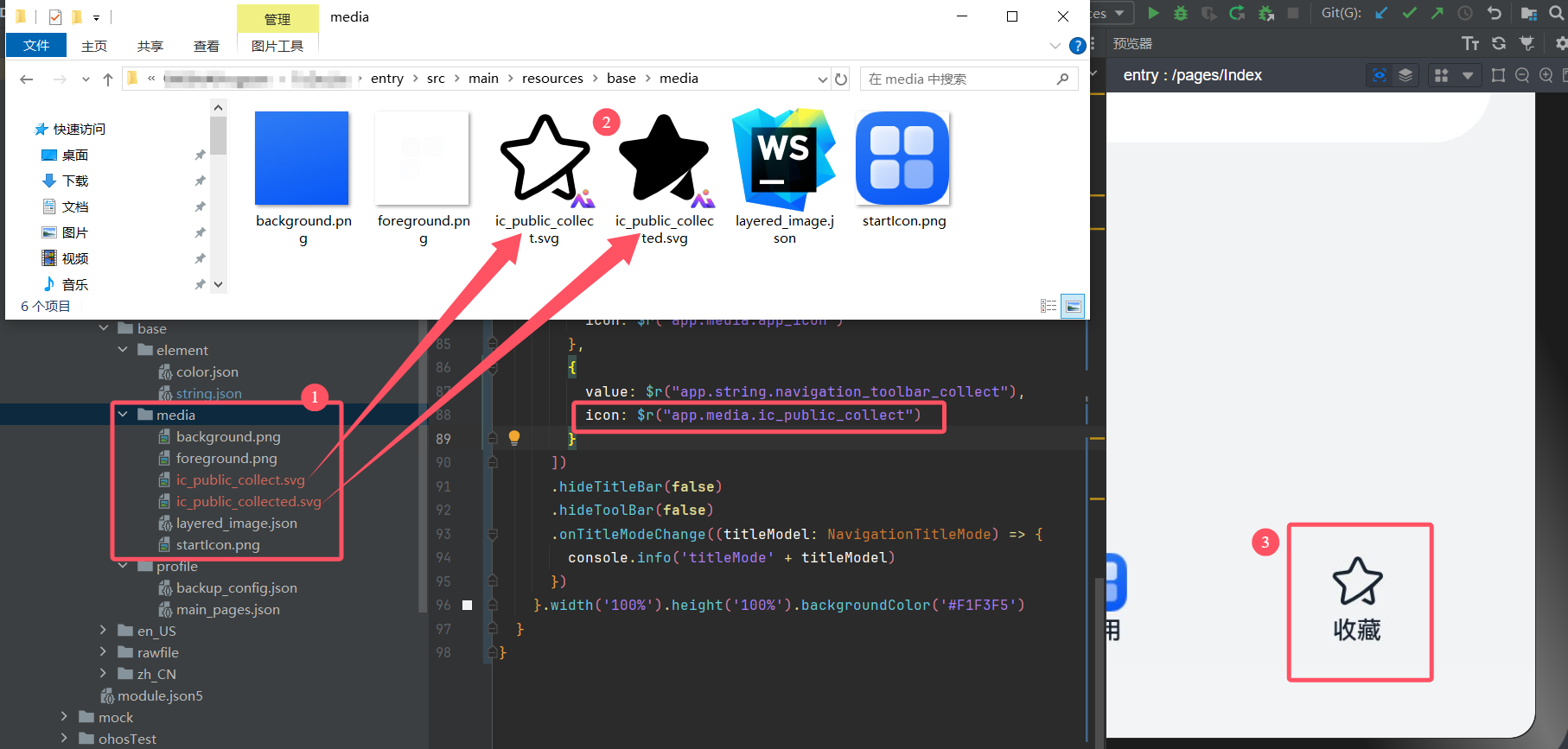Click the layers icon in the previewer toolbar

tap(1405, 75)
